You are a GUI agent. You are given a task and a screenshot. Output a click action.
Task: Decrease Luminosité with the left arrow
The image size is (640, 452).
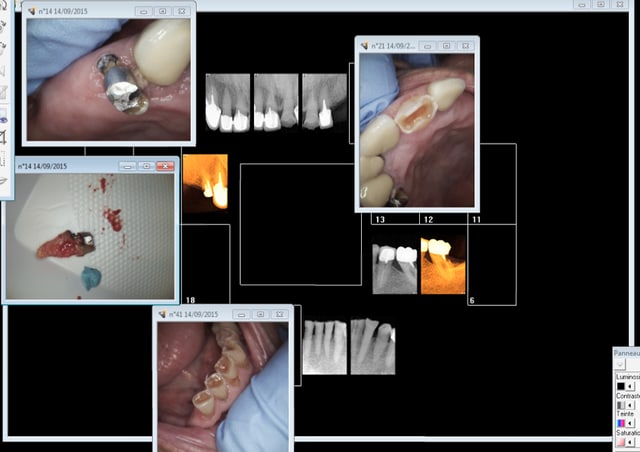pos(631,385)
